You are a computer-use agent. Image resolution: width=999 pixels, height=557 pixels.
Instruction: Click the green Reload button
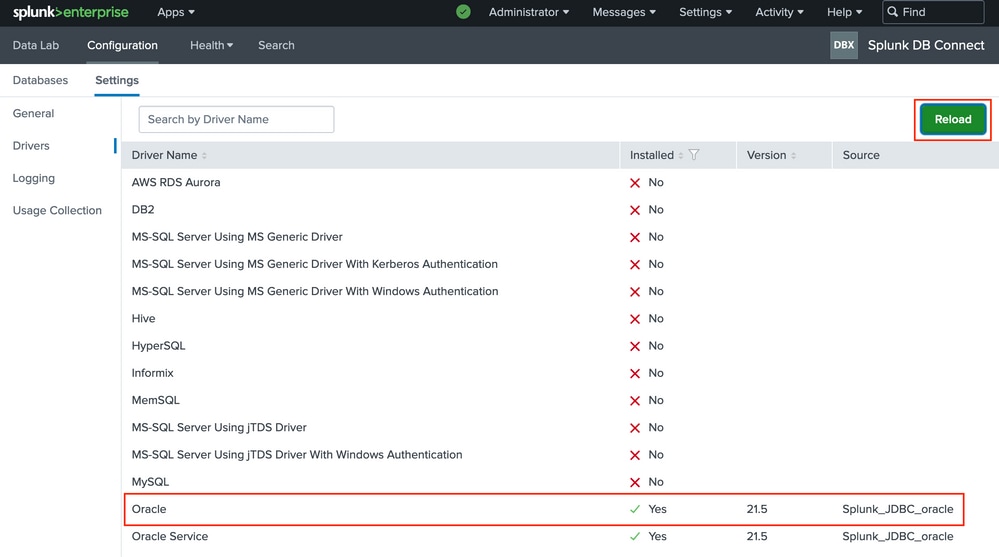point(952,119)
